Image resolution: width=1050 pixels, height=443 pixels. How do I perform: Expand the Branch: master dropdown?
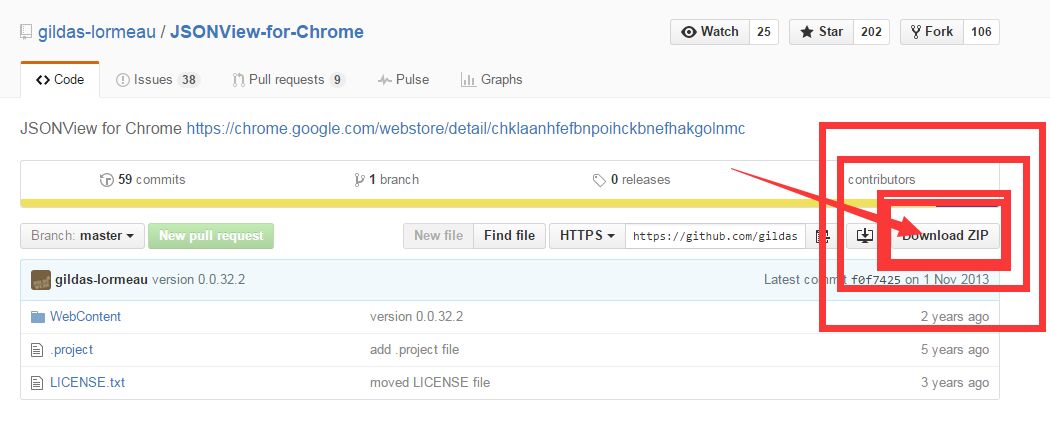coord(82,236)
